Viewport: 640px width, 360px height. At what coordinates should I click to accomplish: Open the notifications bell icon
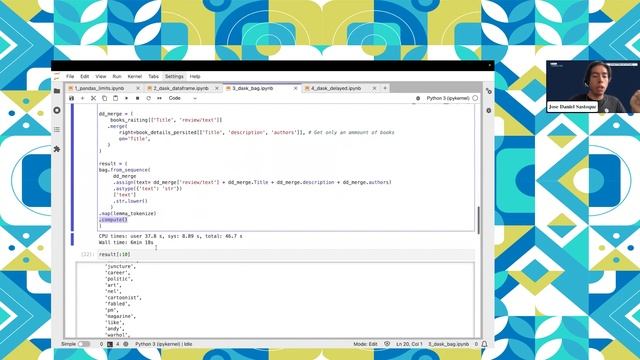tap(484, 344)
